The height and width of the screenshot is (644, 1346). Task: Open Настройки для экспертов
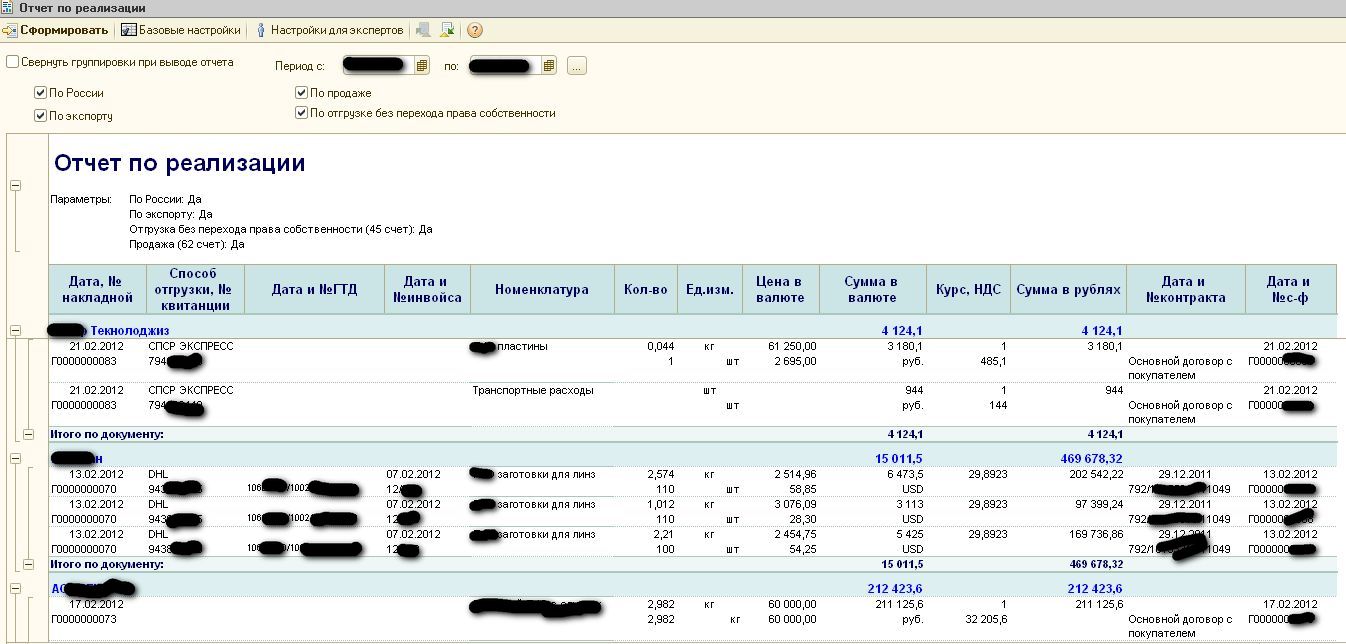329,30
